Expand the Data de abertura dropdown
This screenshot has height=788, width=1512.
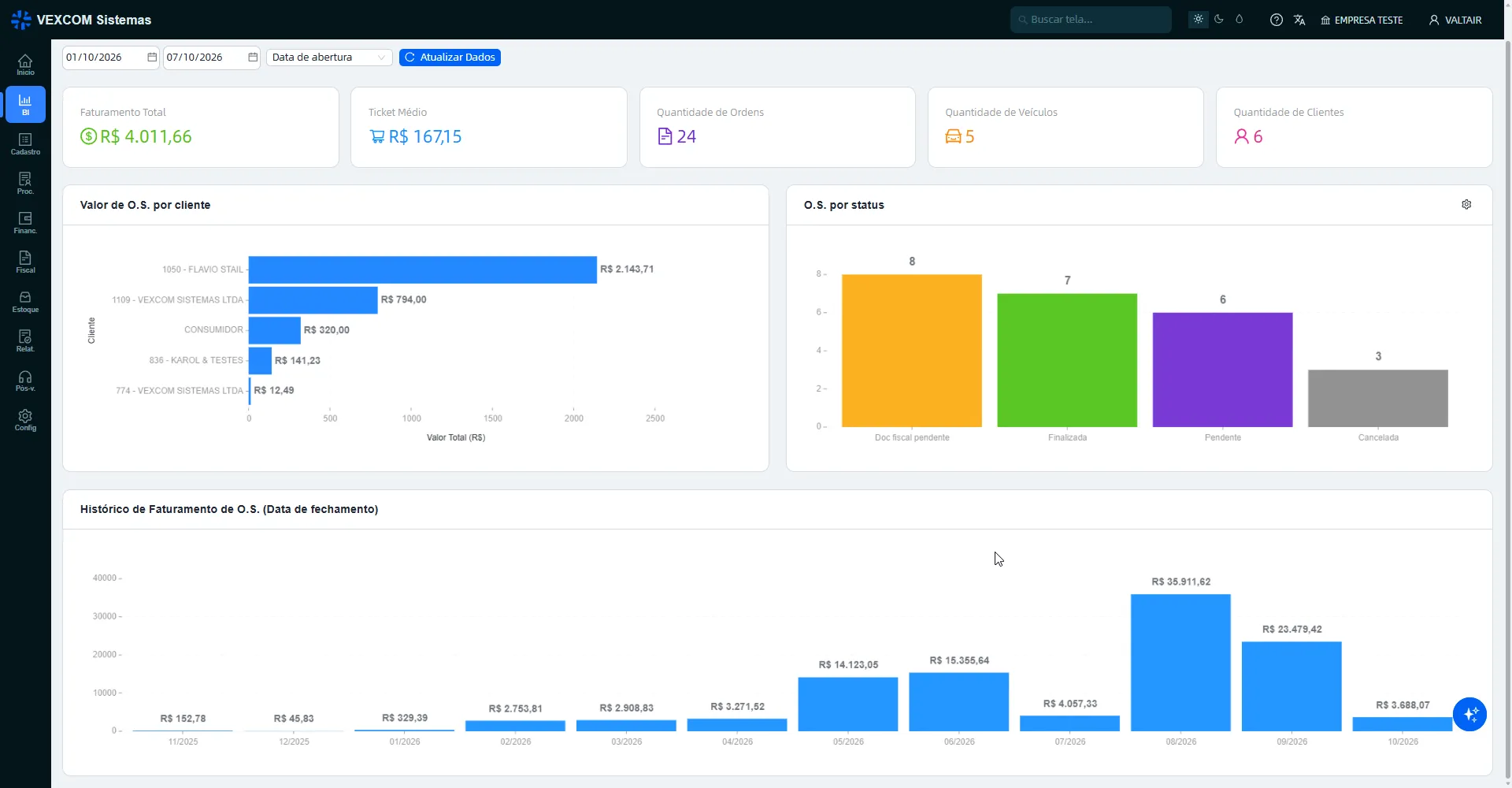point(329,58)
